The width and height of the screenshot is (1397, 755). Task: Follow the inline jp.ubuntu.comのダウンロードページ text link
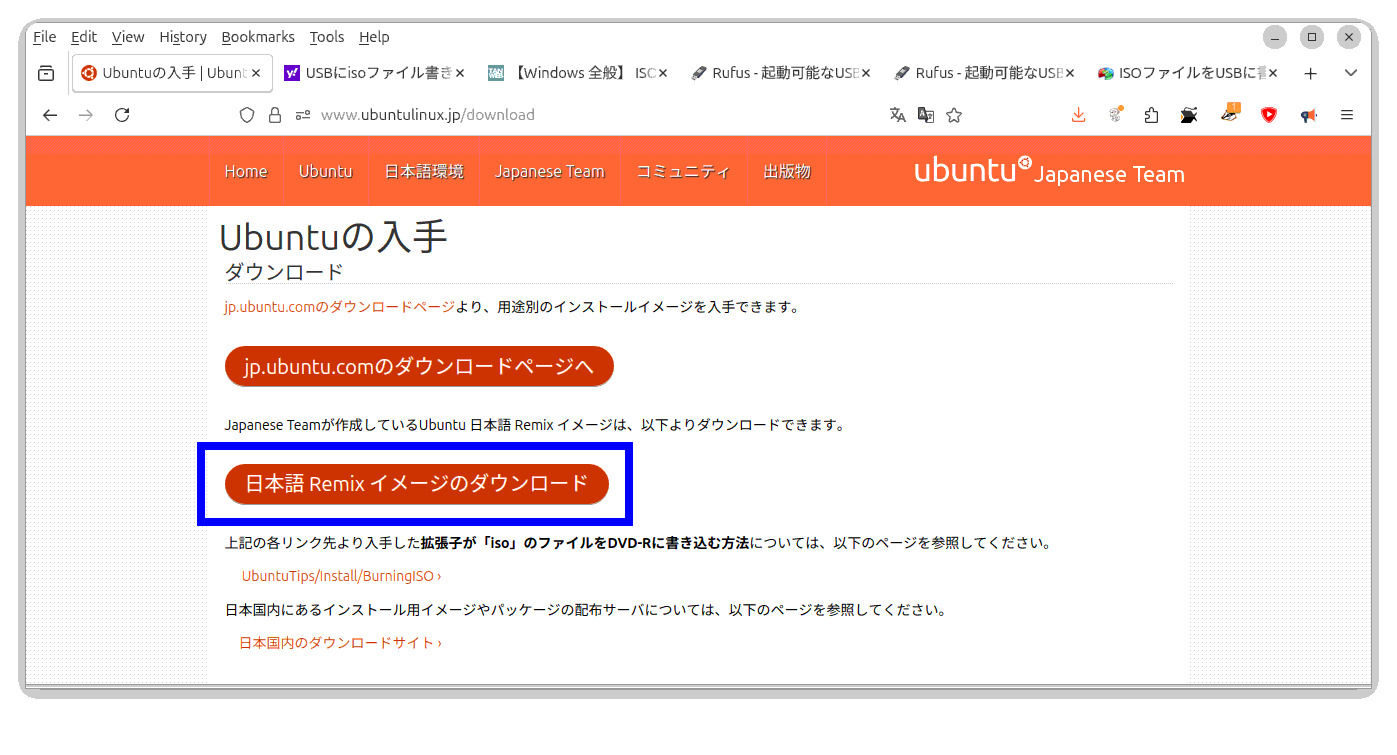(339, 307)
